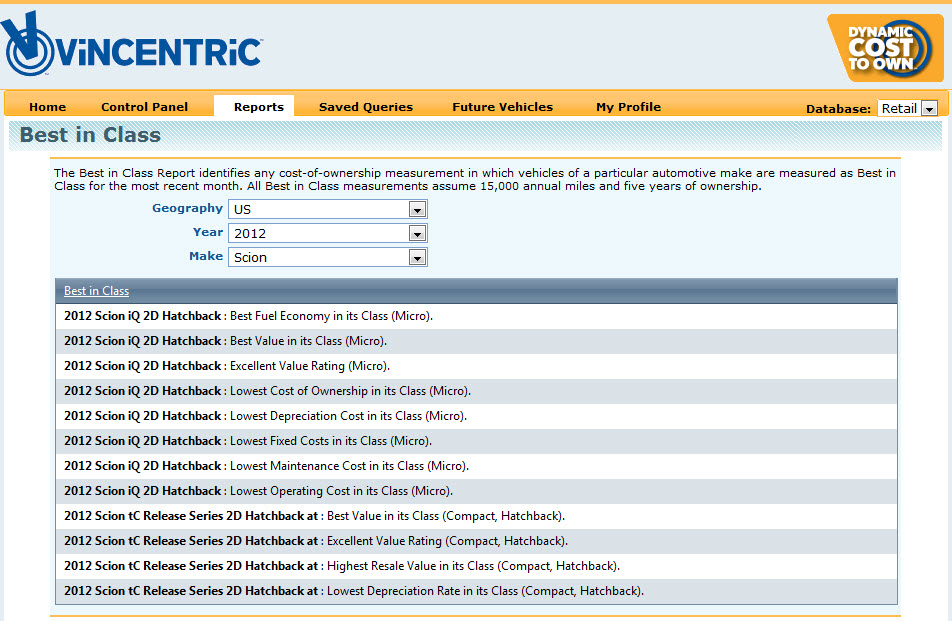Select the tC Best Value in its Class row
Viewport: 952px width, 621px height.
(x=476, y=516)
